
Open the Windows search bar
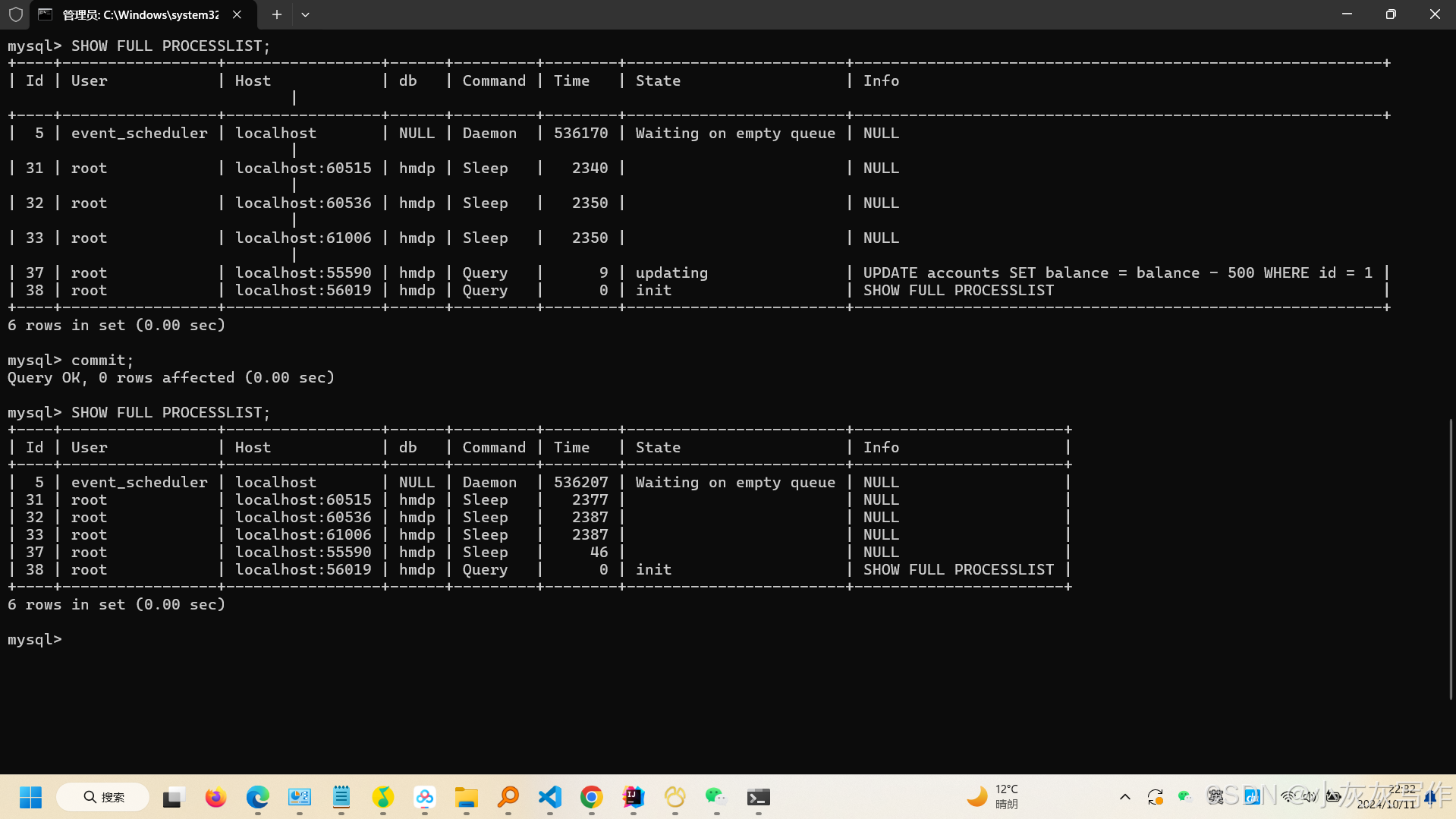tap(102, 797)
